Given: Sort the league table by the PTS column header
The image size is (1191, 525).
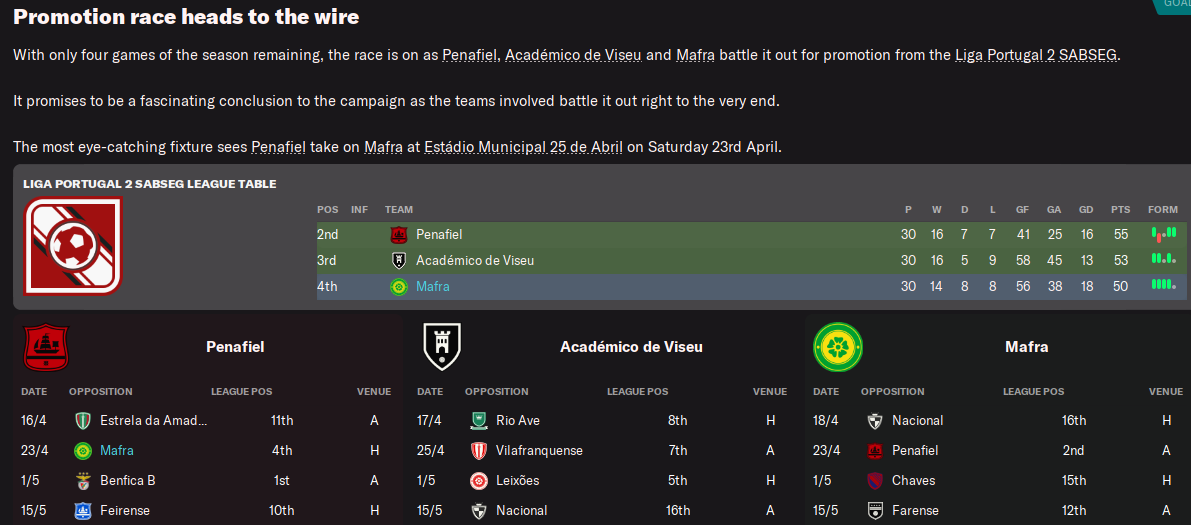Looking at the screenshot, I should tap(1120, 210).
